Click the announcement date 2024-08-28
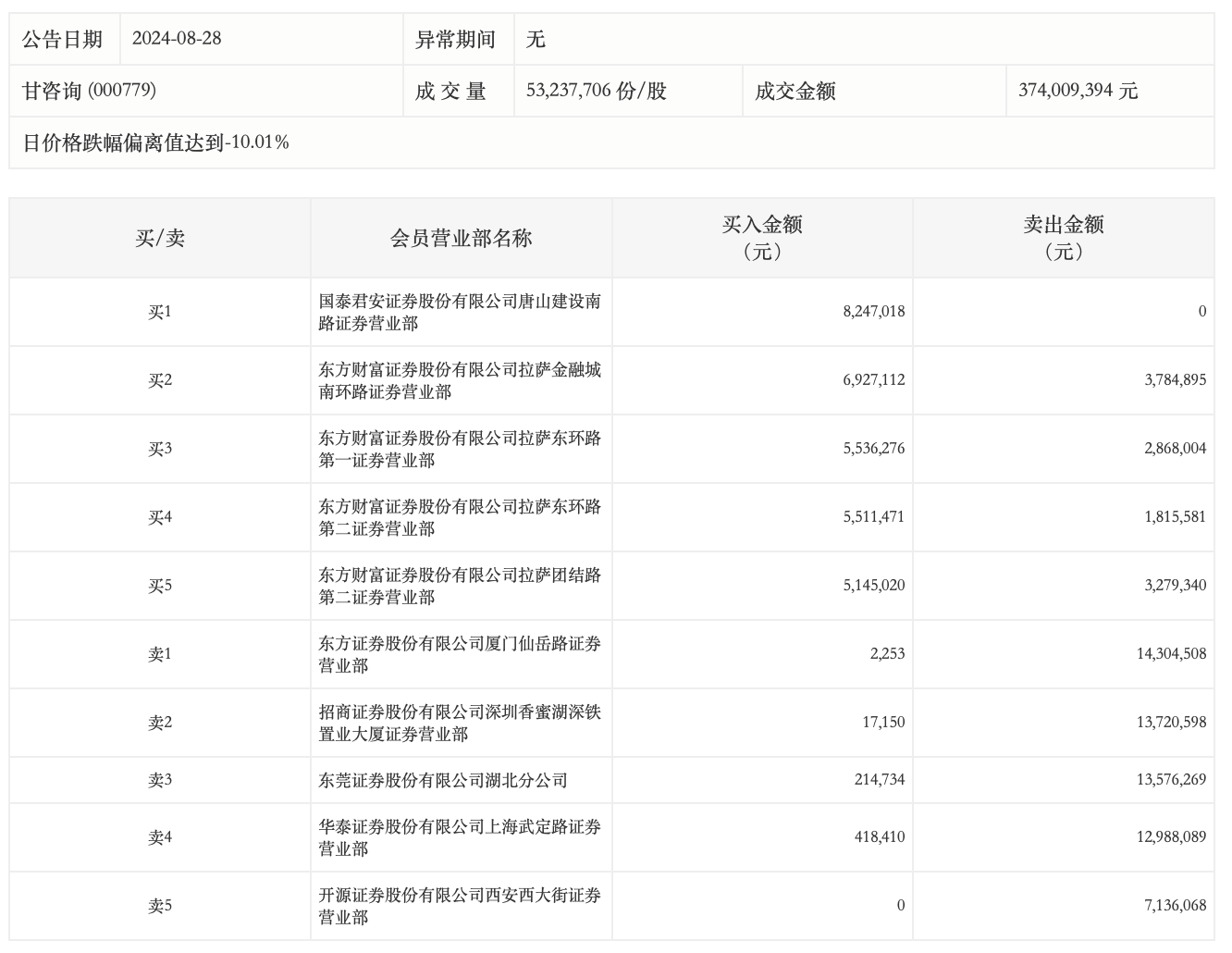 pos(177,39)
